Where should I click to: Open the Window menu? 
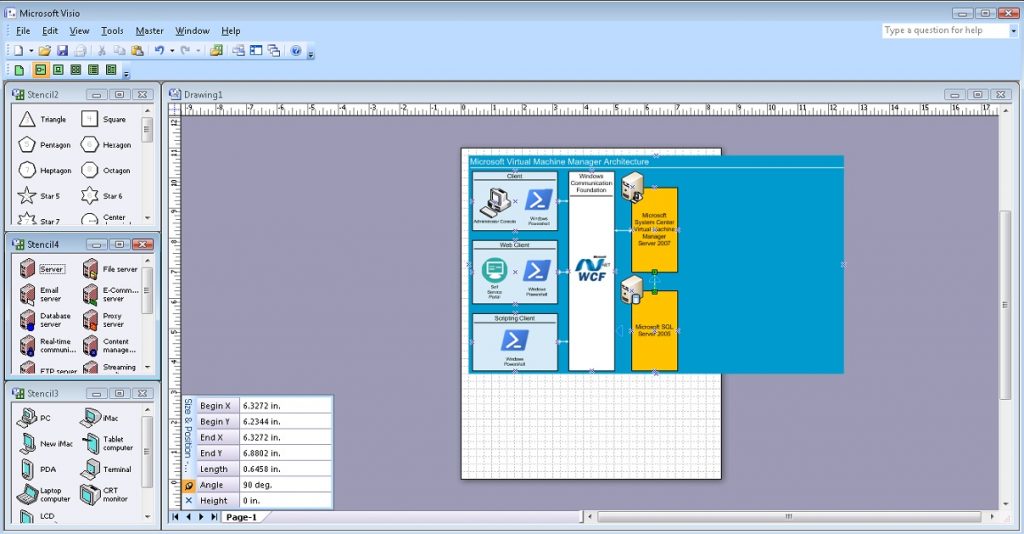[192, 31]
